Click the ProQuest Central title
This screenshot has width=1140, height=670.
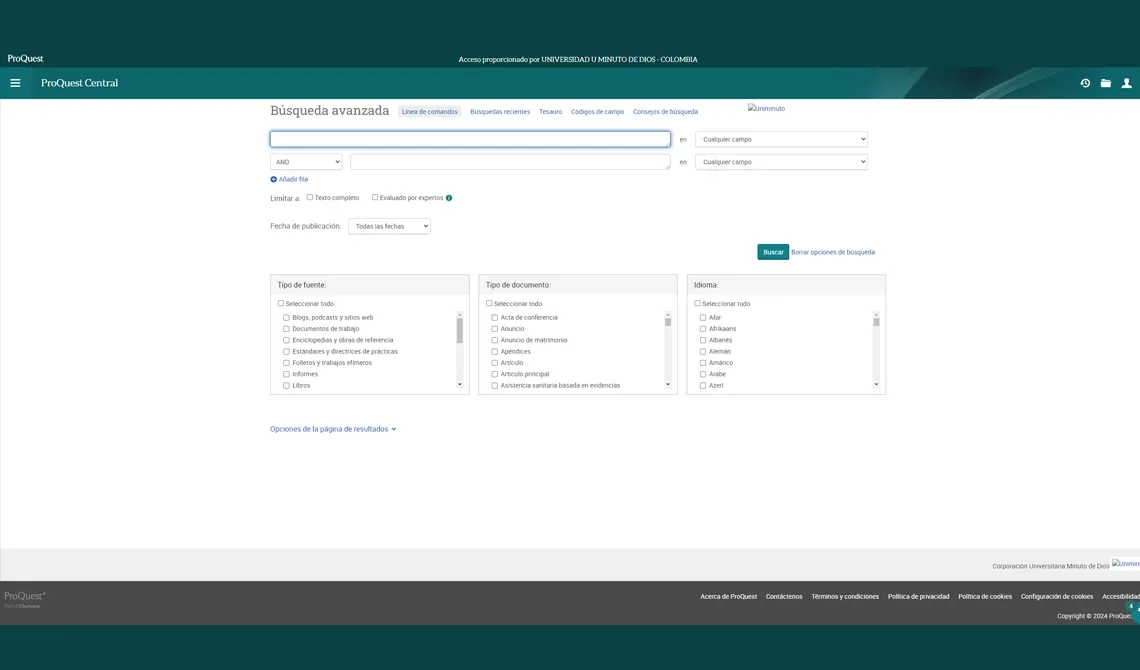pos(79,83)
